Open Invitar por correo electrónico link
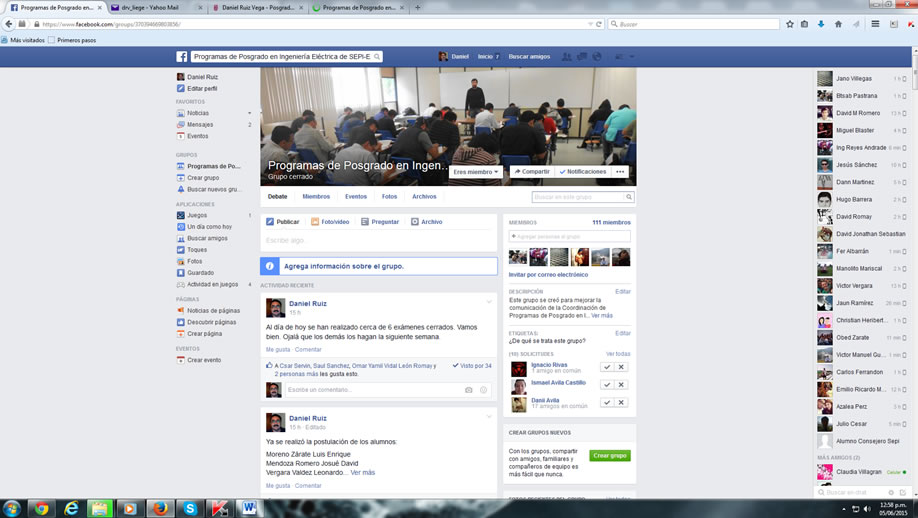This screenshot has height=518, width=918. pos(549,275)
